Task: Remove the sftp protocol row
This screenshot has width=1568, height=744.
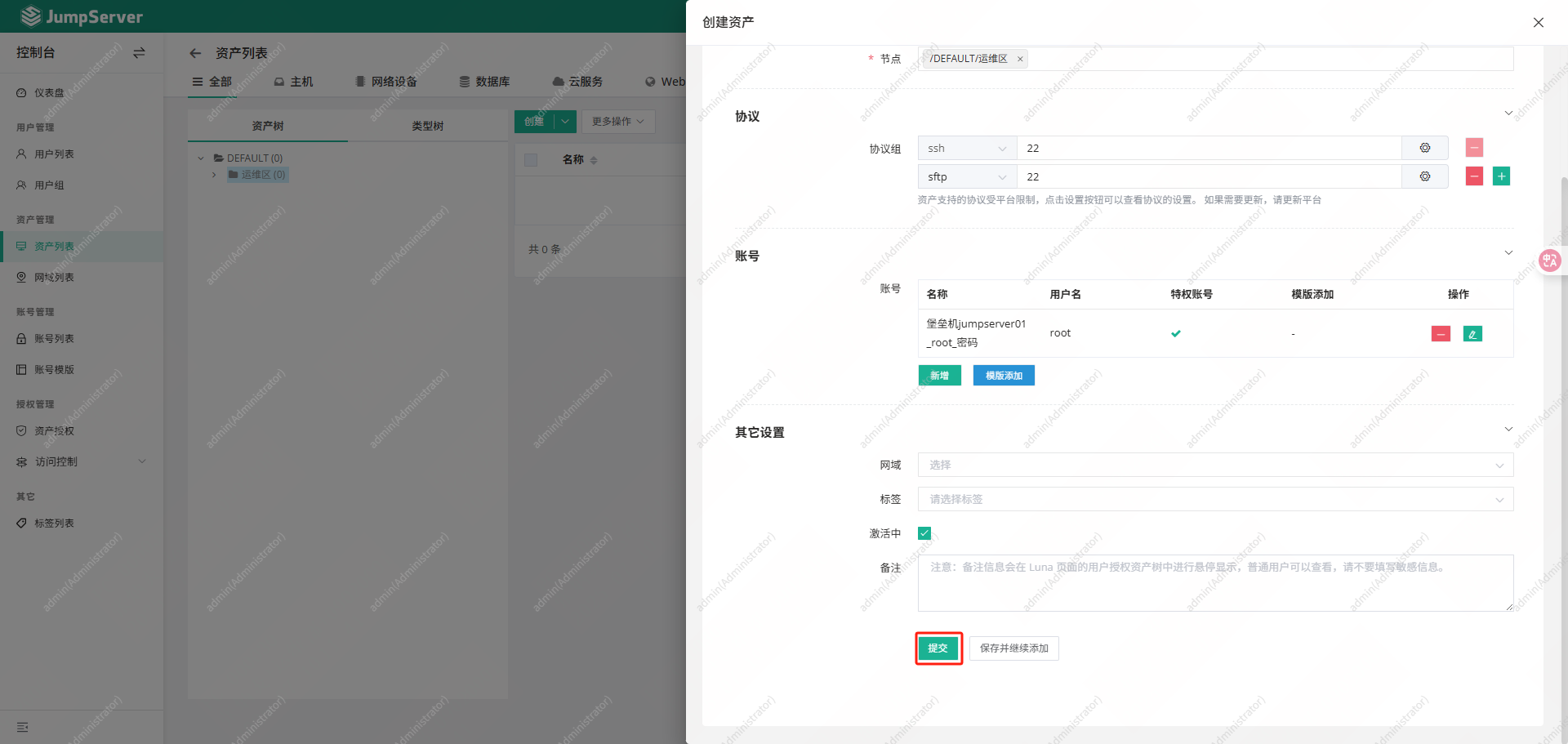Action: (1474, 176)
